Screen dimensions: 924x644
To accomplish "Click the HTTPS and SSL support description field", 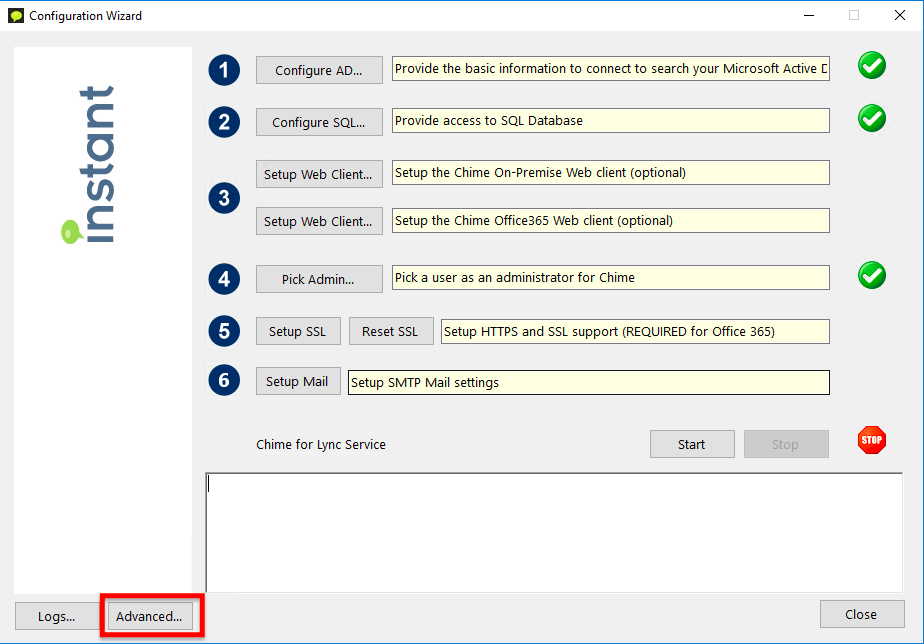I will point(635,331).
